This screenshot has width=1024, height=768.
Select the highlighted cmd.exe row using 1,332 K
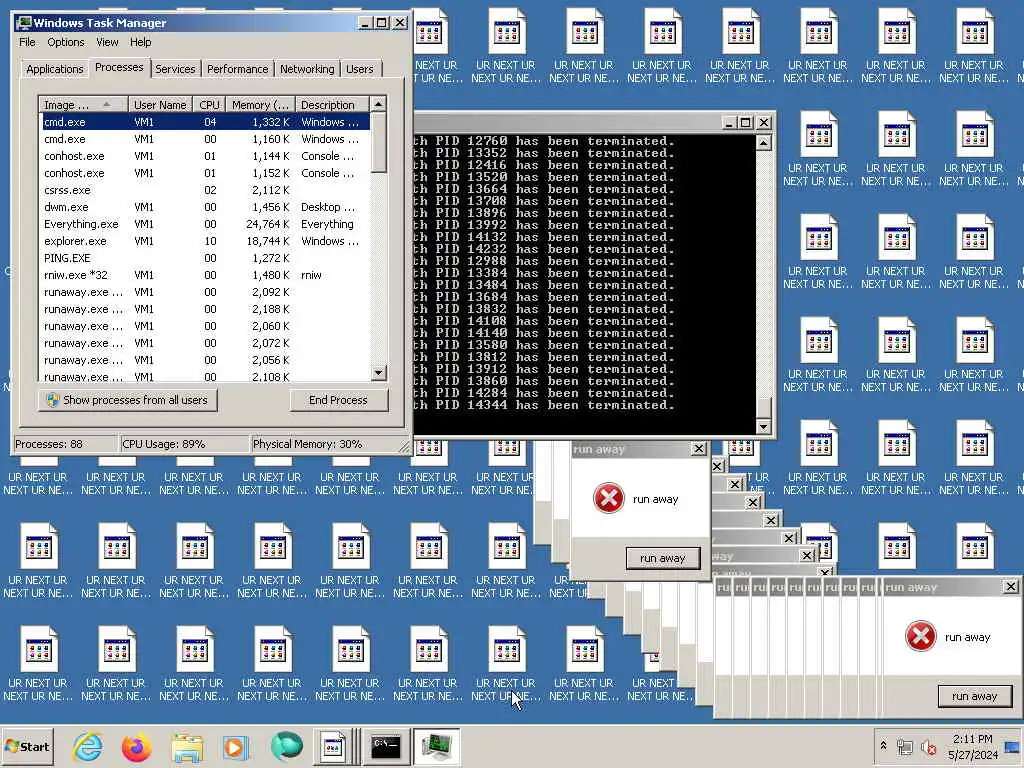205,122
